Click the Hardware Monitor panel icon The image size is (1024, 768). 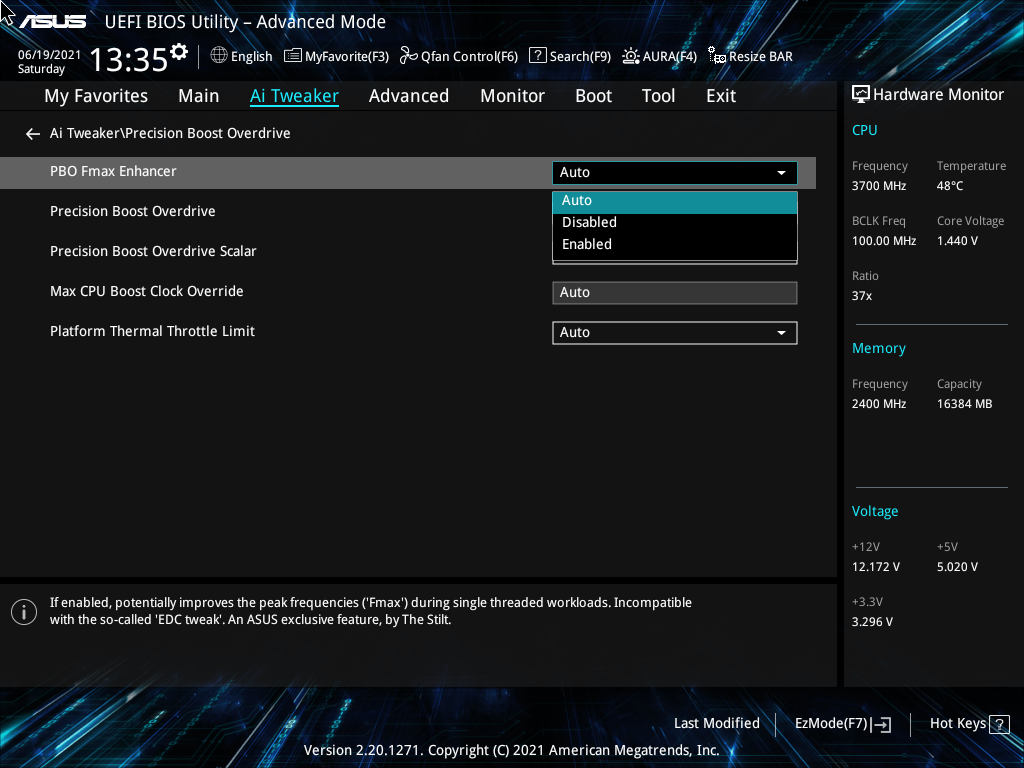coord(861,93)
